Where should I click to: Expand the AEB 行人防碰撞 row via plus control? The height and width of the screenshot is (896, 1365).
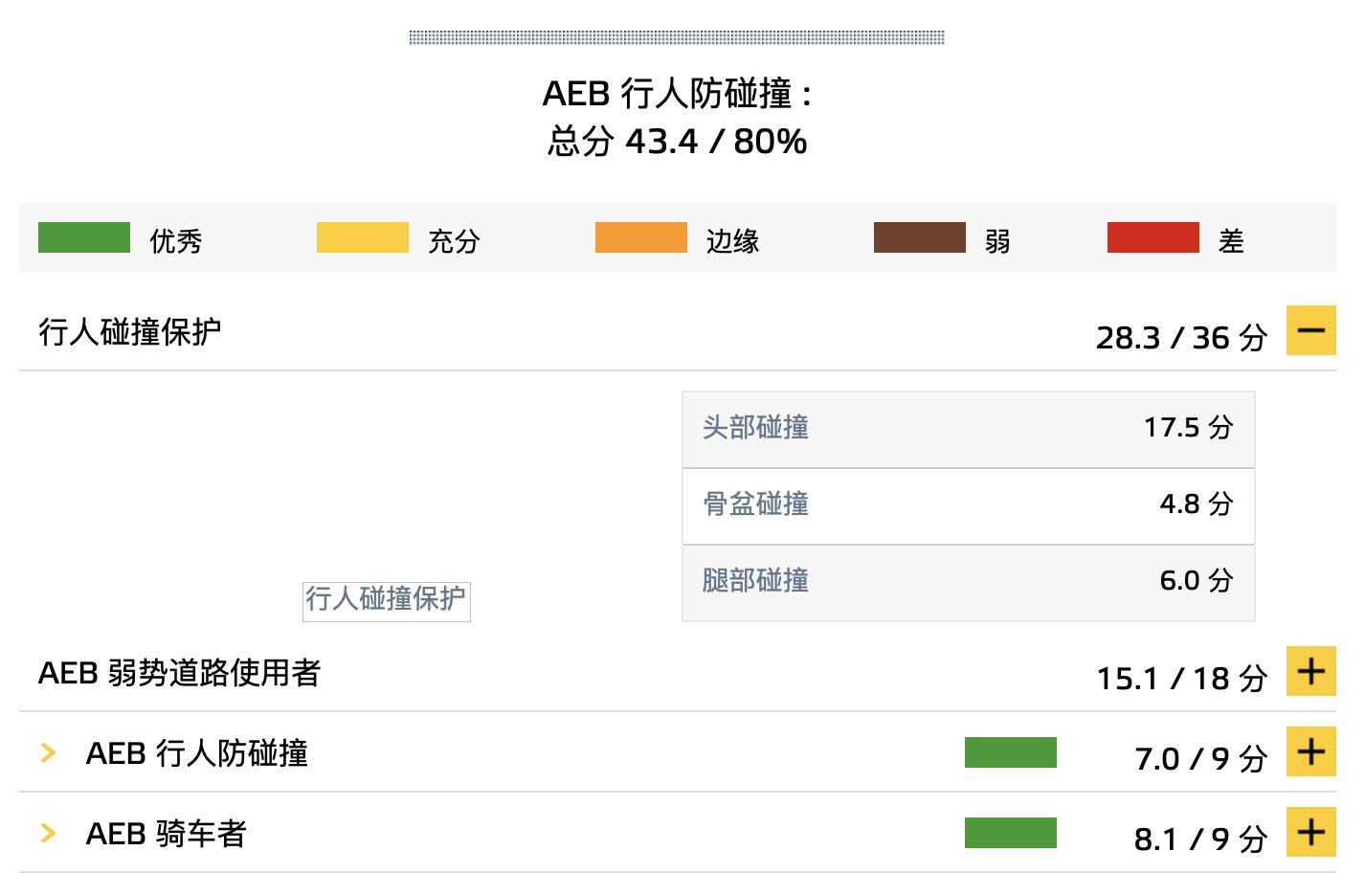click(1310, 752)
